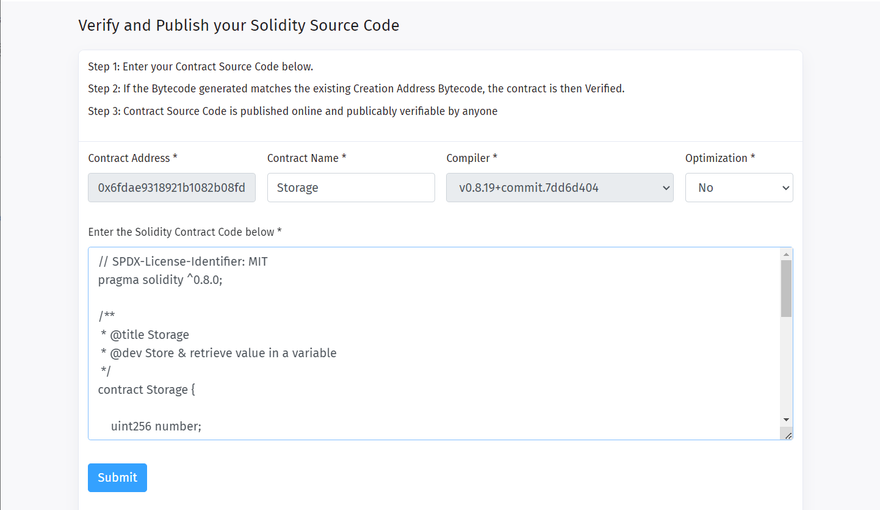Click the SPDX-License-Identifier comment line
This screenshot has width=880, height=510.
tap(183, 262)
